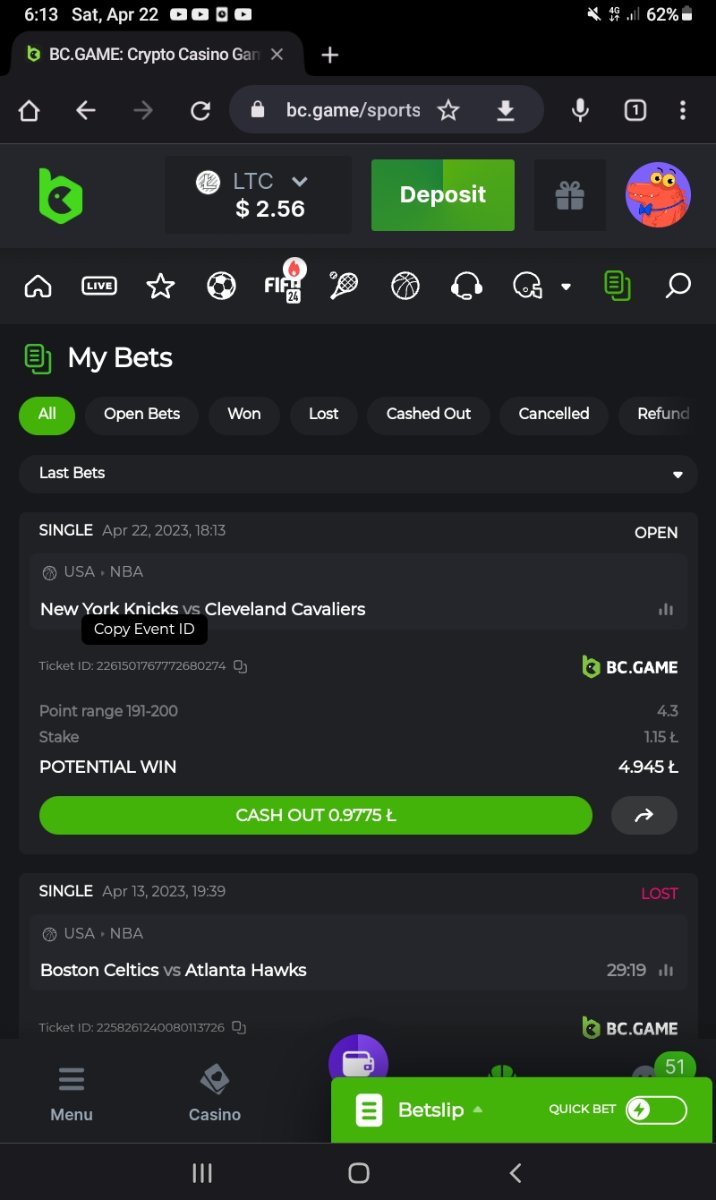
Task: Copy ticket ID for Knicks bet
Action: (240, 666)
